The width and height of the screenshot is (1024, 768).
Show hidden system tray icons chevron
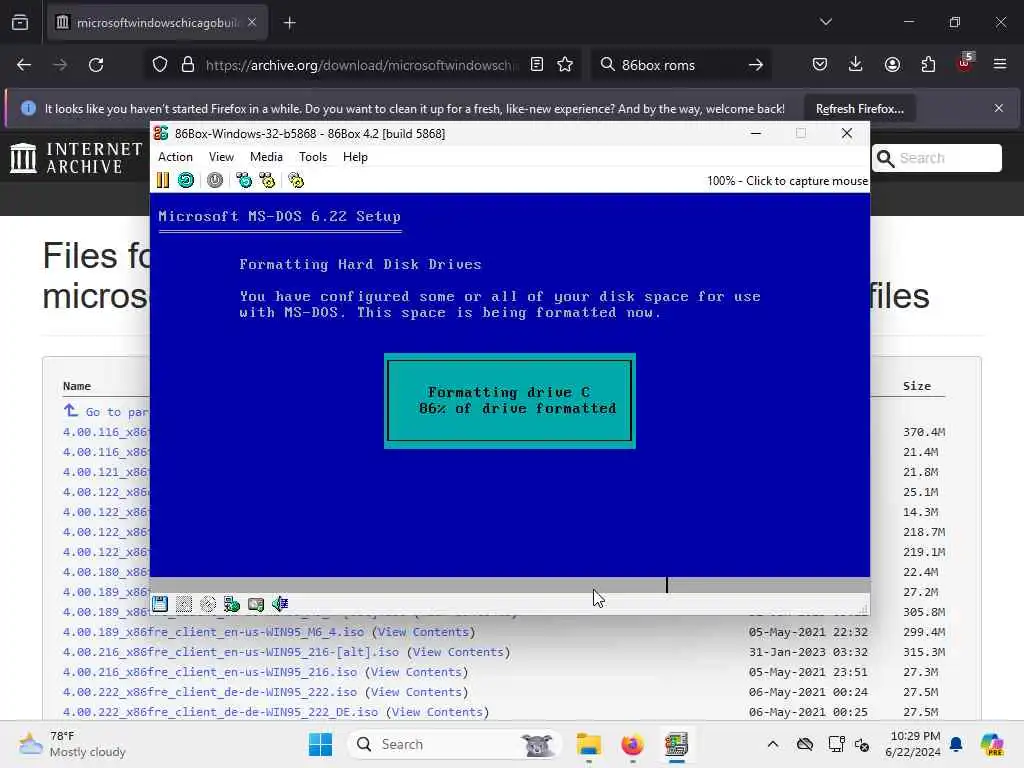point(773,744)
